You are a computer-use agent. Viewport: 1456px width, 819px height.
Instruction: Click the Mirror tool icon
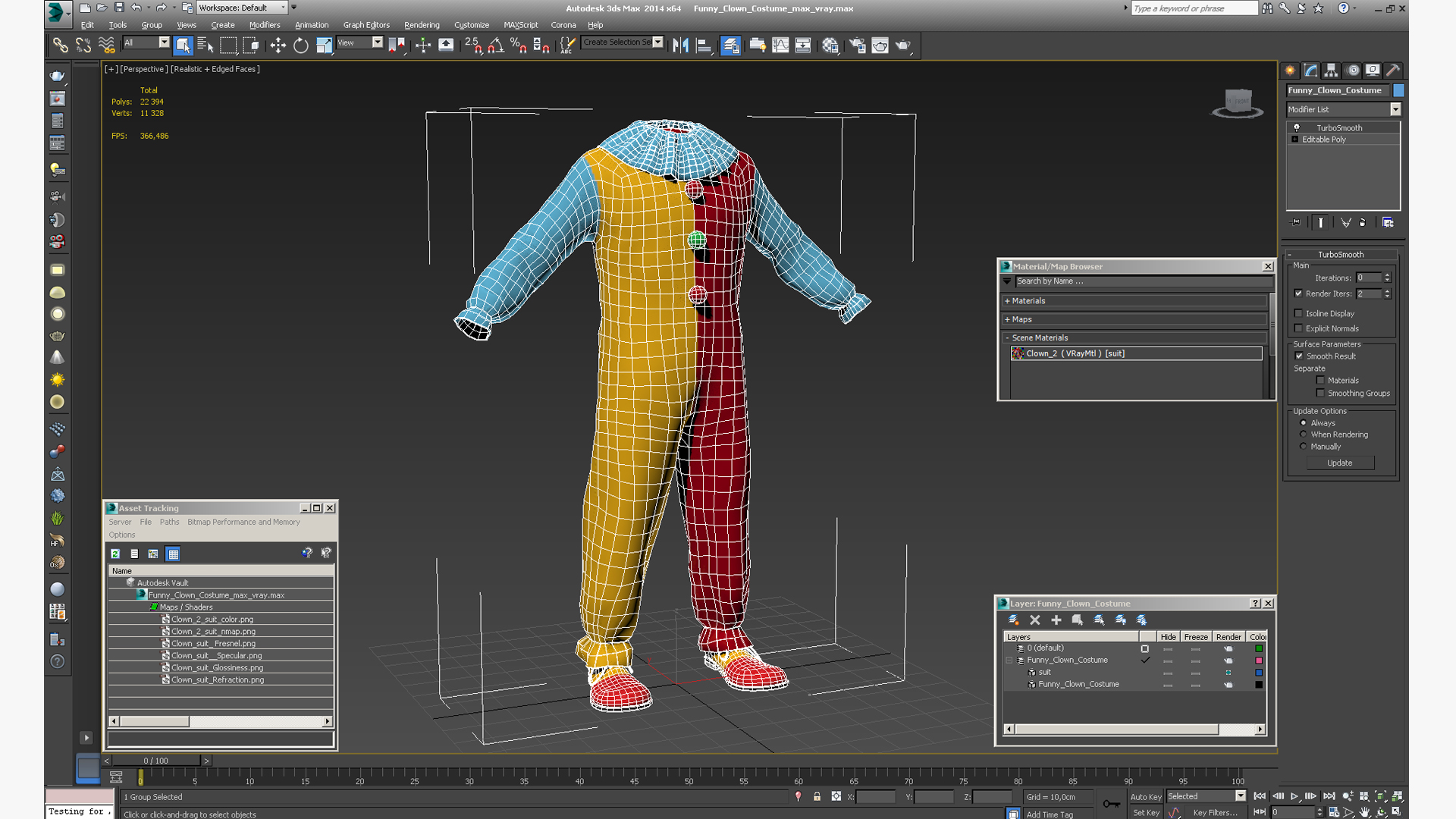[x=681, y=45]
